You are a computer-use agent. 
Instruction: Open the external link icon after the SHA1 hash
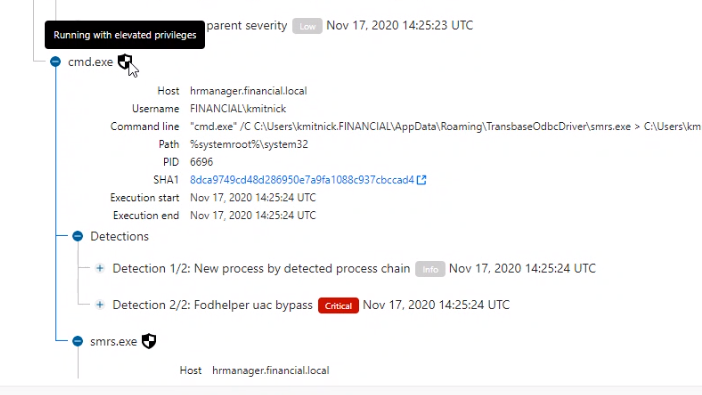(421, 180)
